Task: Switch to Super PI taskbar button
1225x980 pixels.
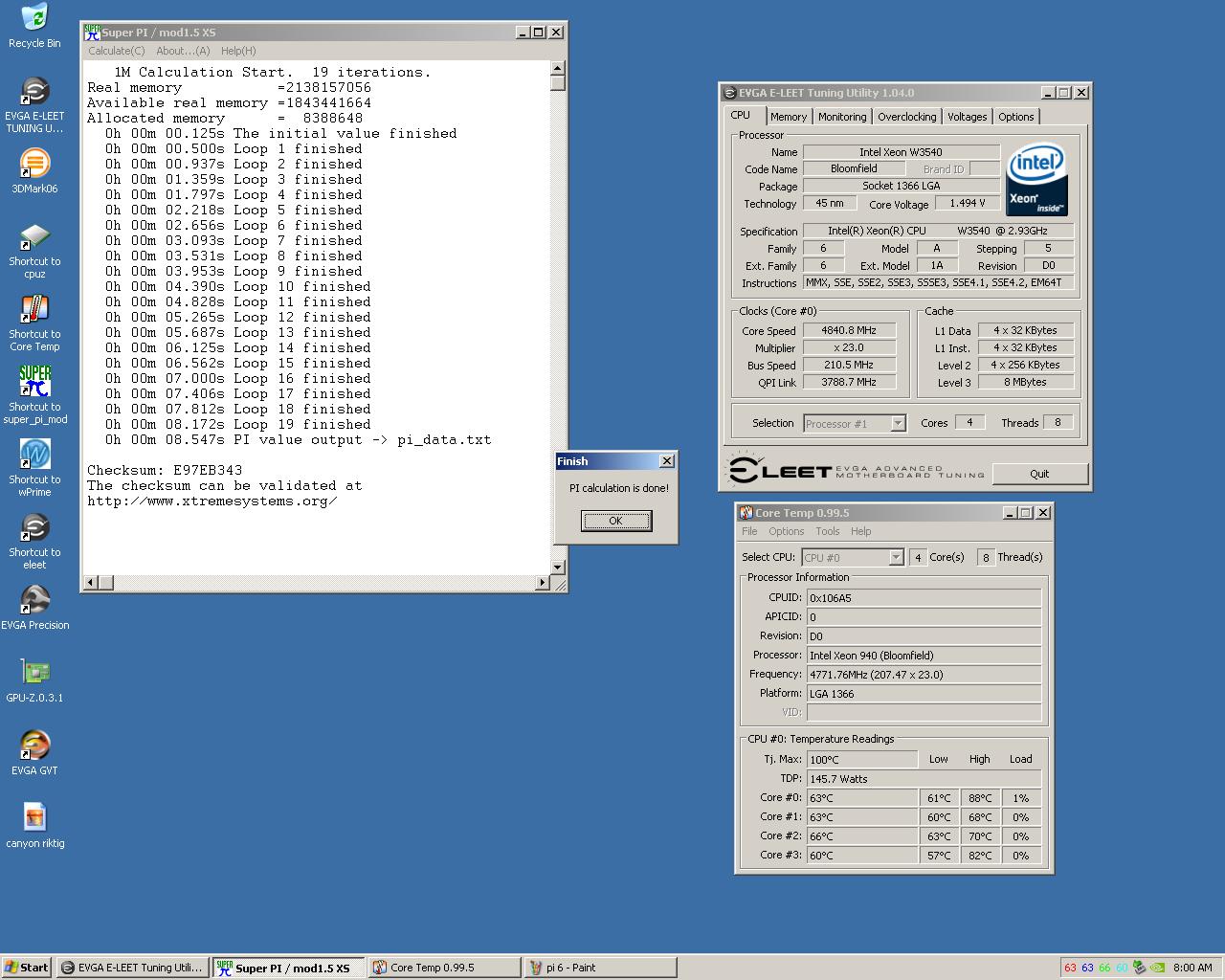Action: point(288,968)
